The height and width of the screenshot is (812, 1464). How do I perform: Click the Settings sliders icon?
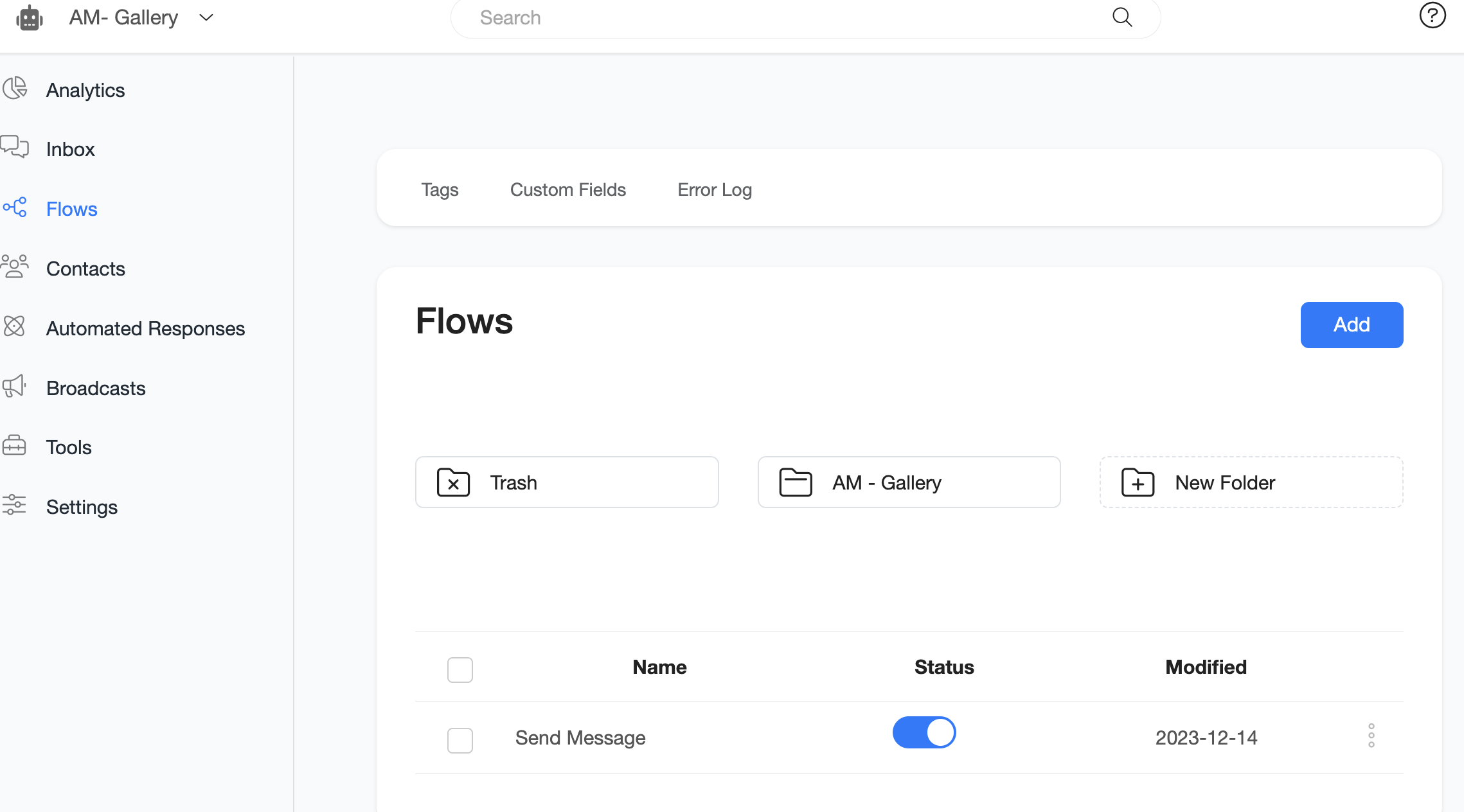[14, 505]
